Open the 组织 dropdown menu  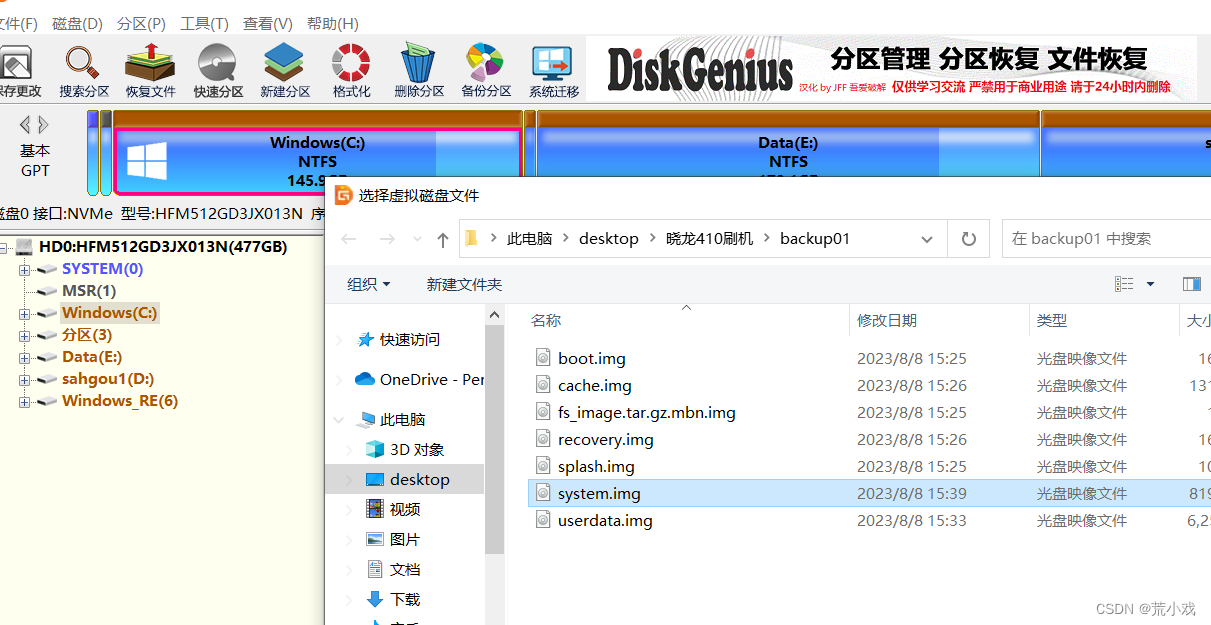click(369, 285)
